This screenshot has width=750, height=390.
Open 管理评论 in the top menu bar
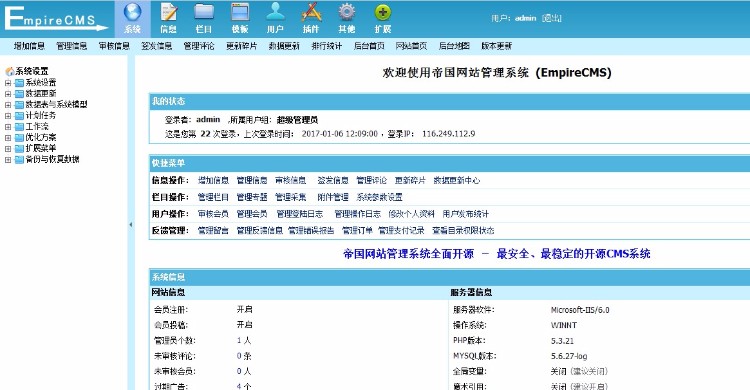[x=199, y=46]
